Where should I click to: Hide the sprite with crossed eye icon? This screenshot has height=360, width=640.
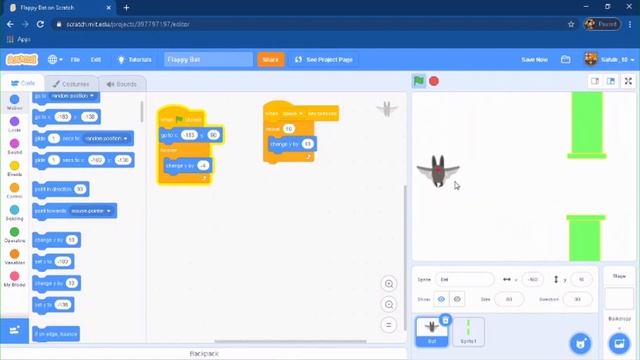point(457,299)
